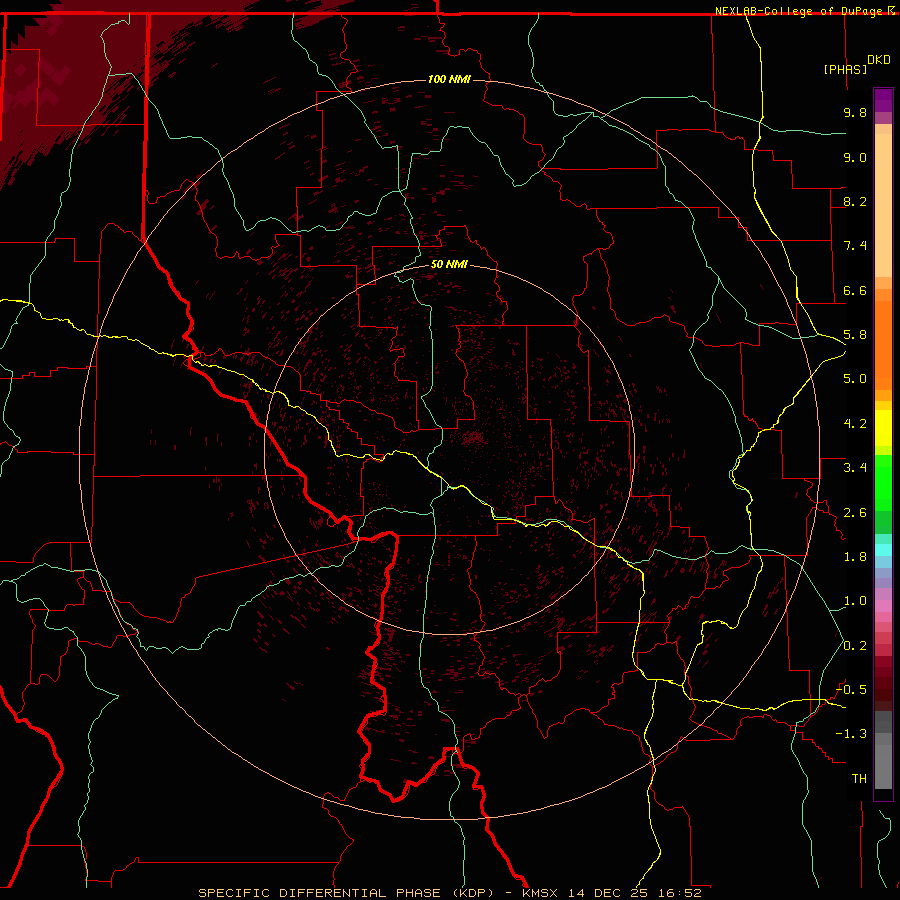Click the 100 NMI range ring label
900x900 pixels.
pos(449,79)
